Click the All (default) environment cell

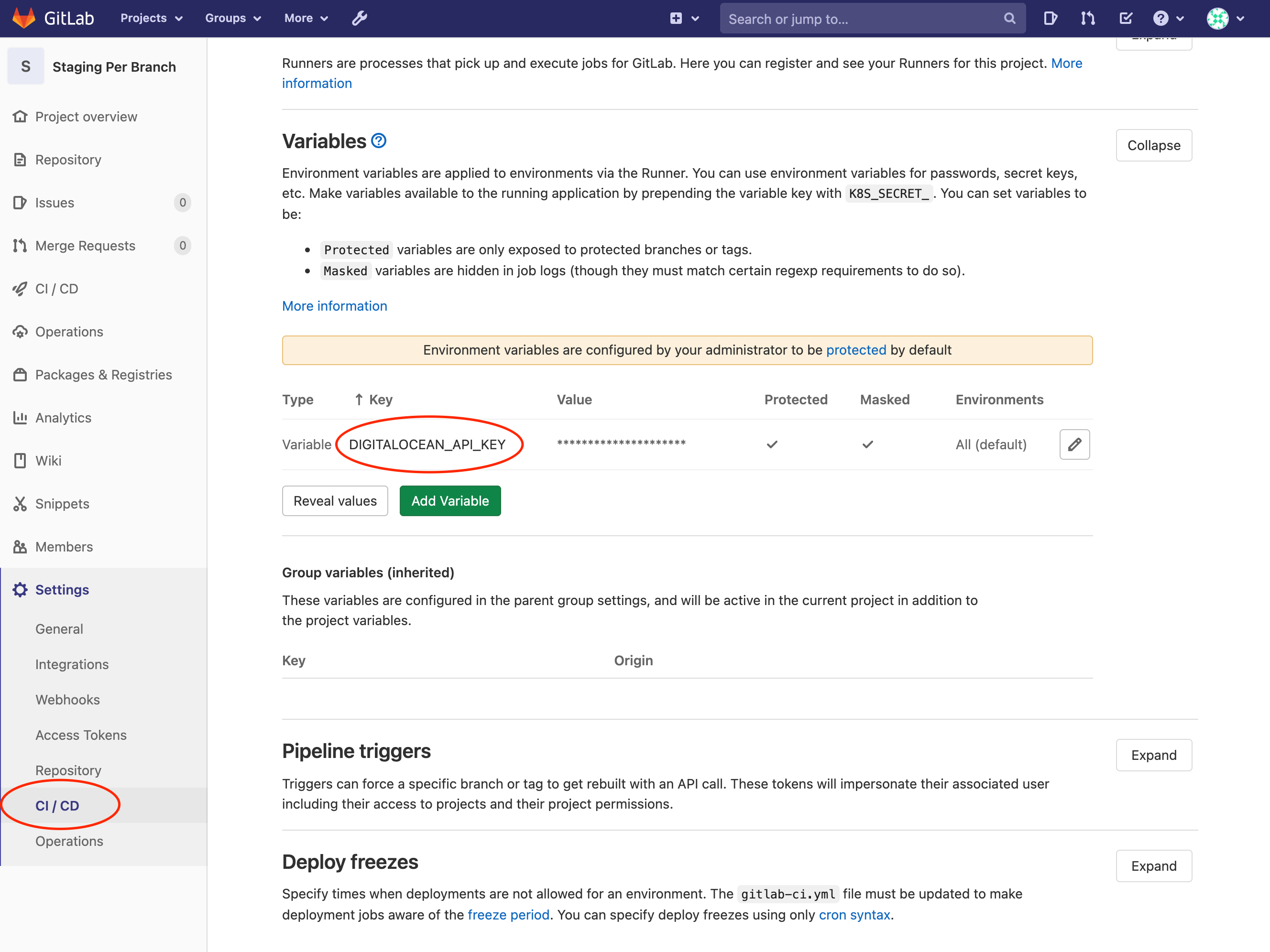pos(991,444)
